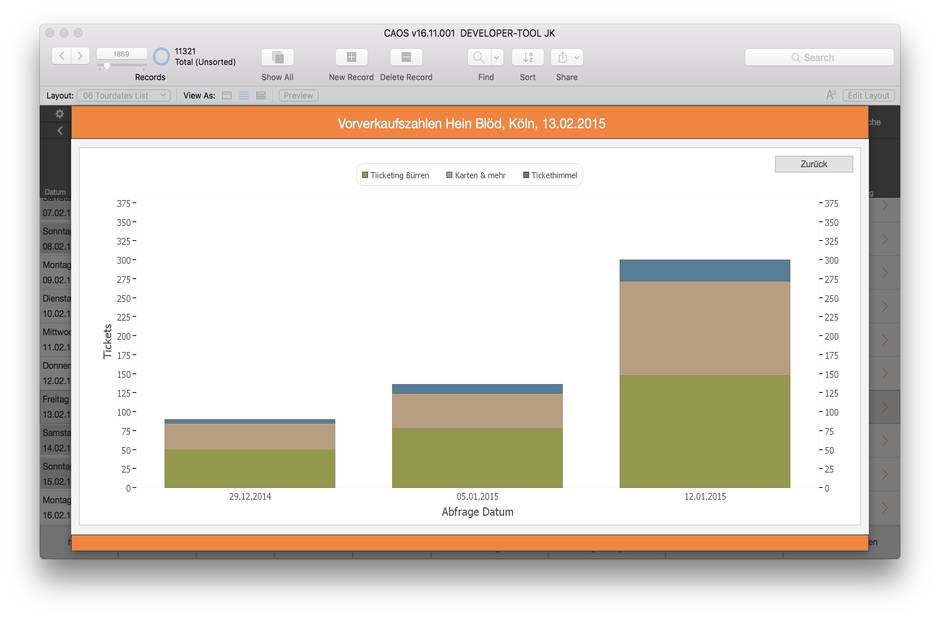Image resolution: width=940 pixels, height=620 pixels.
Task: Open Sort records dialog
Action: 528,57
